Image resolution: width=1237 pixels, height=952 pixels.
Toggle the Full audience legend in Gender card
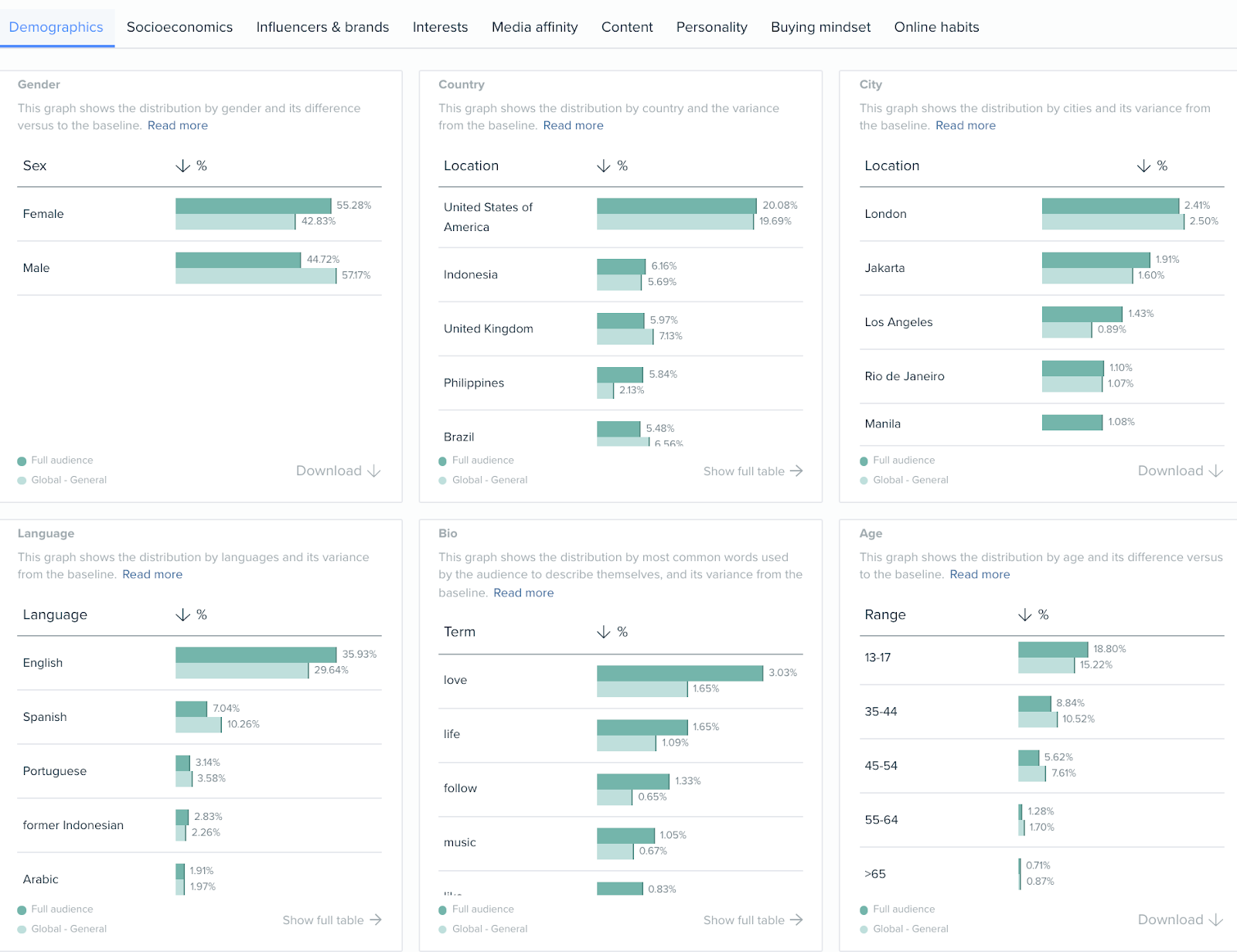55,461
